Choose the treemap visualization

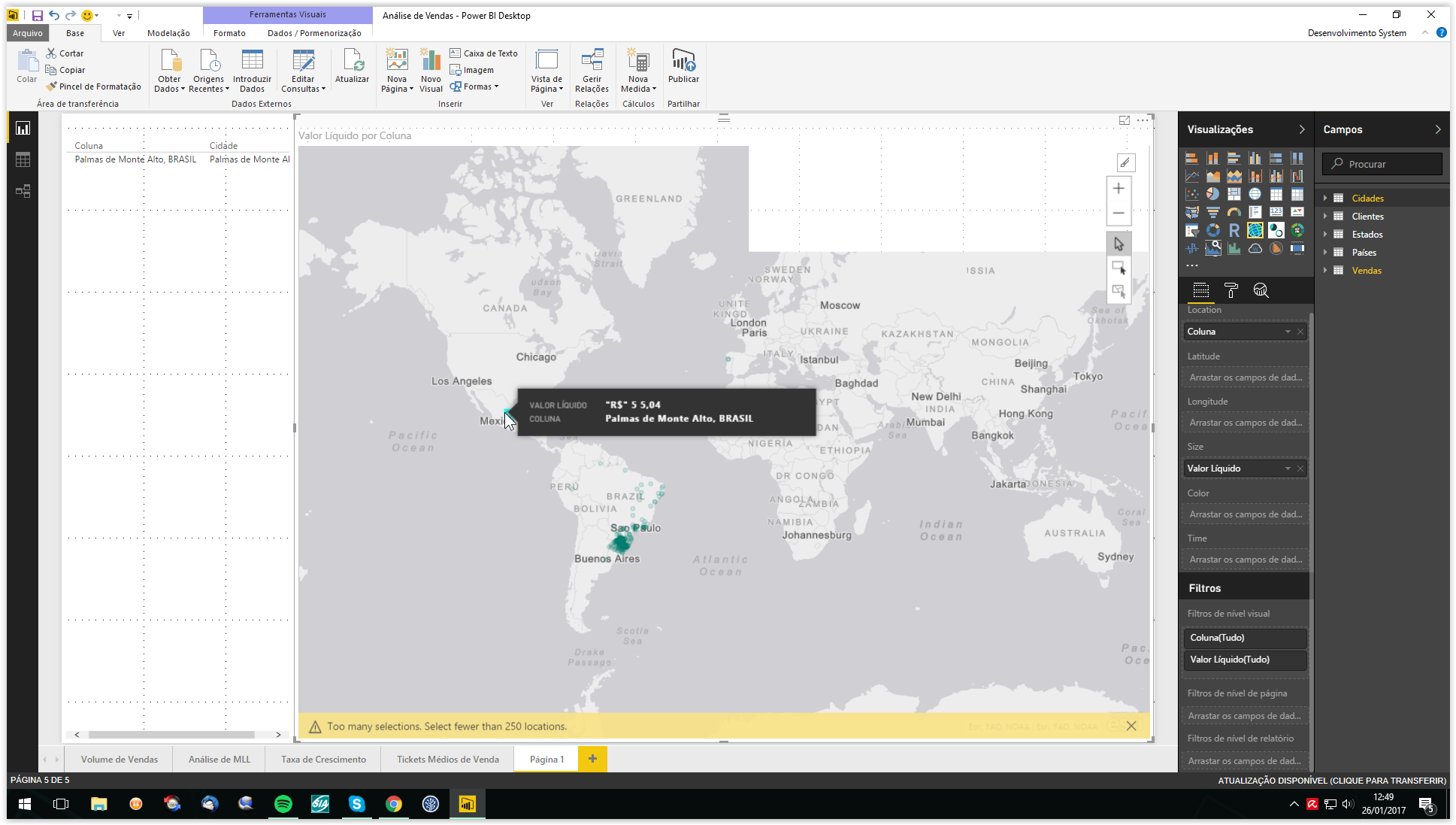point(1234,194)
